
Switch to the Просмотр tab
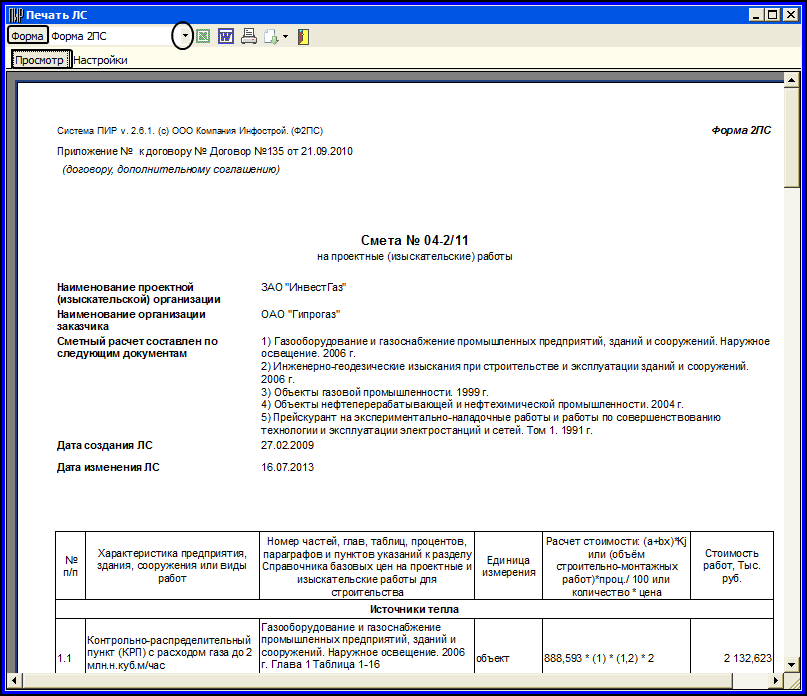pos(40,60)
